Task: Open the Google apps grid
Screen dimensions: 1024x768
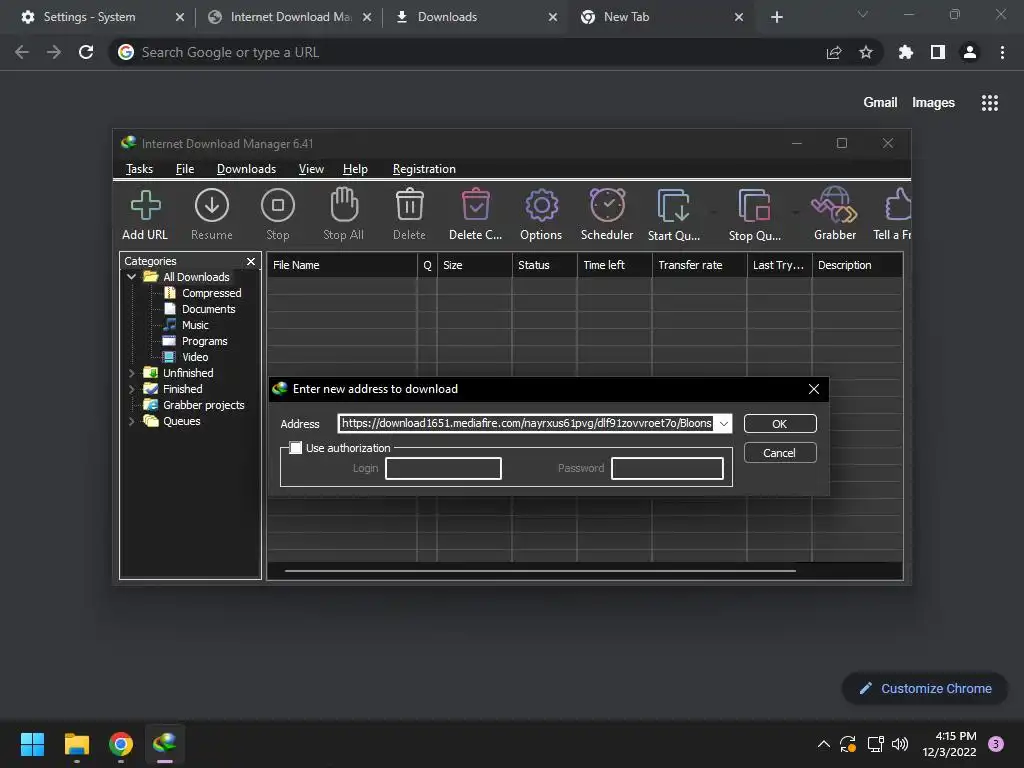Action: [989, 103]
